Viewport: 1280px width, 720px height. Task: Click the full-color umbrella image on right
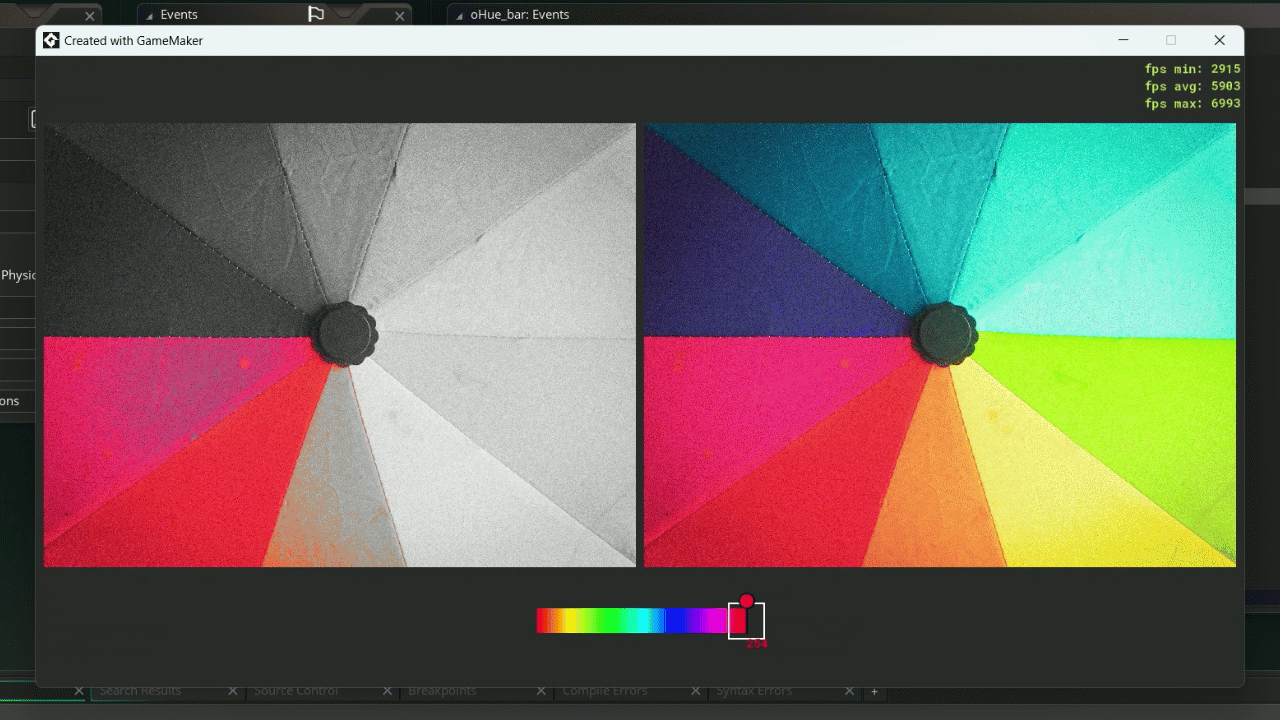point(939,345)
